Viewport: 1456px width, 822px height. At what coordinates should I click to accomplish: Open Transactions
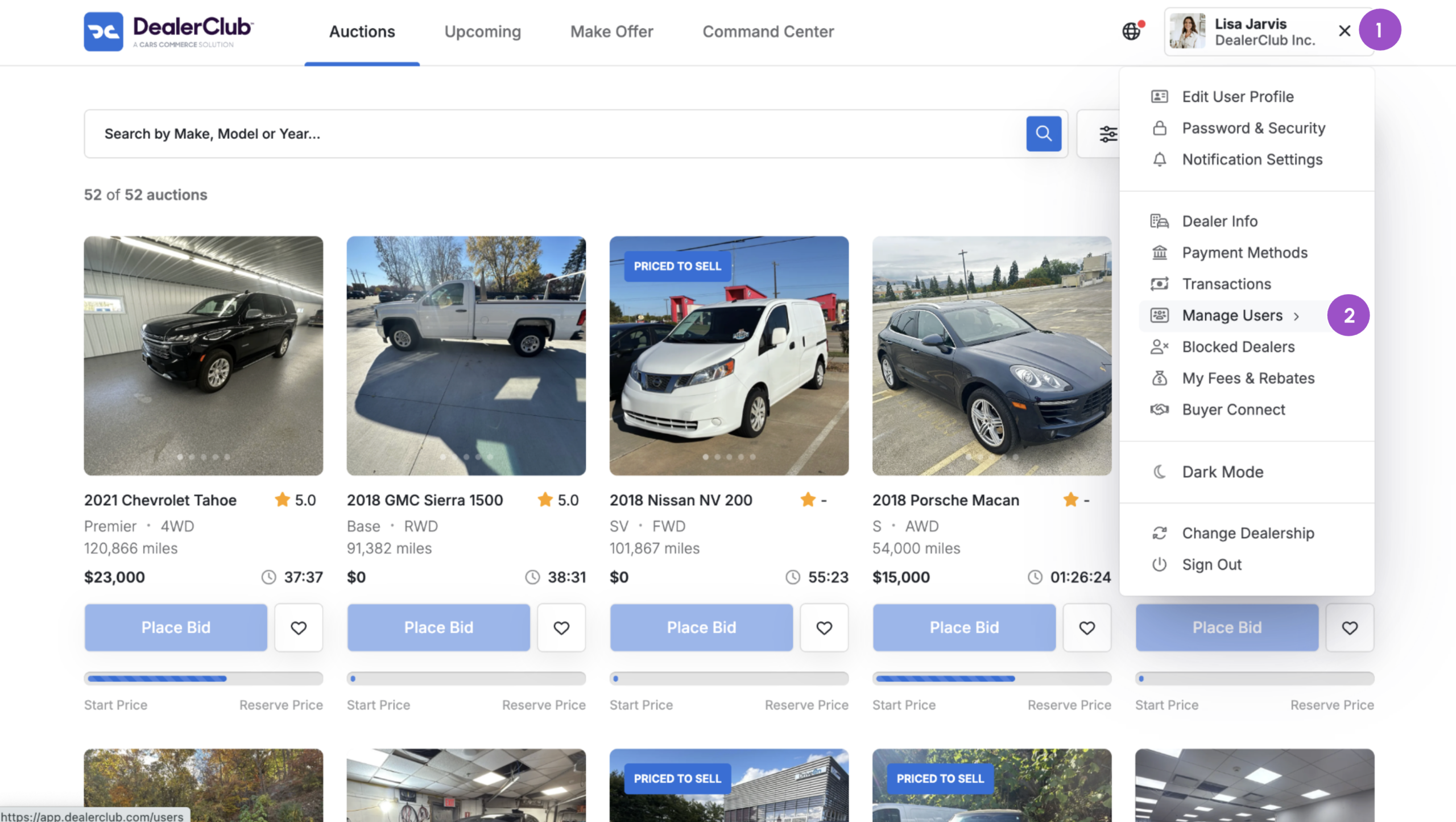[x=1226, y=284]
